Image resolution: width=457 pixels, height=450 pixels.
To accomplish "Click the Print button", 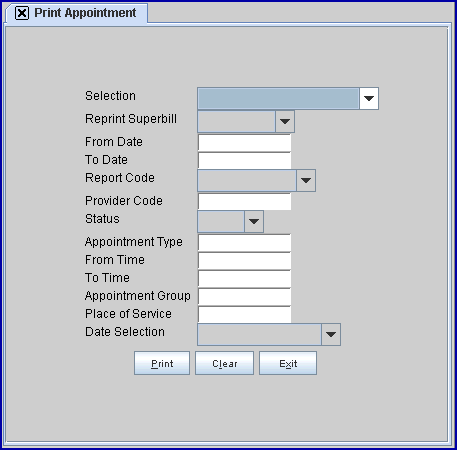I will click(x=162, y=363).
